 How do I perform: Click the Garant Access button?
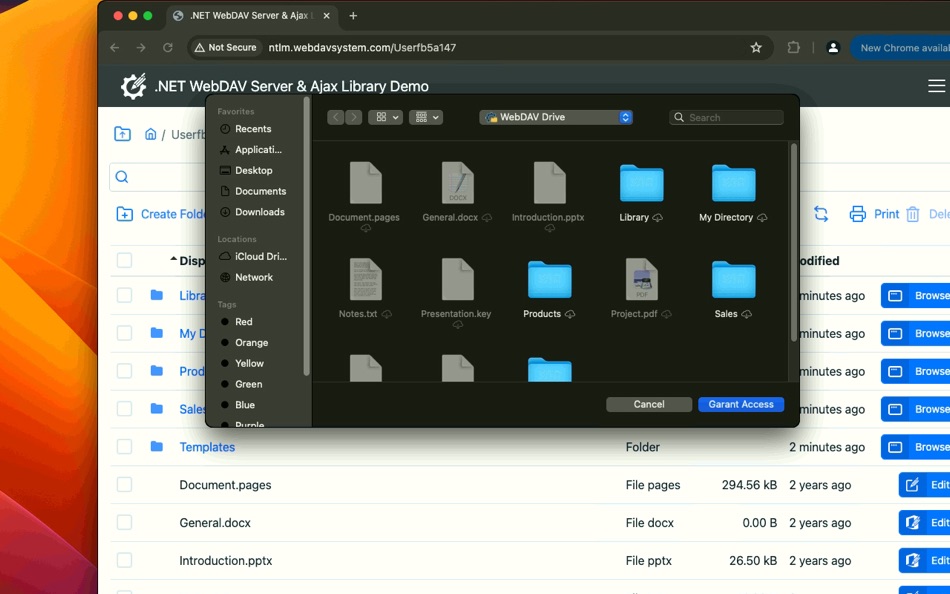741,404
